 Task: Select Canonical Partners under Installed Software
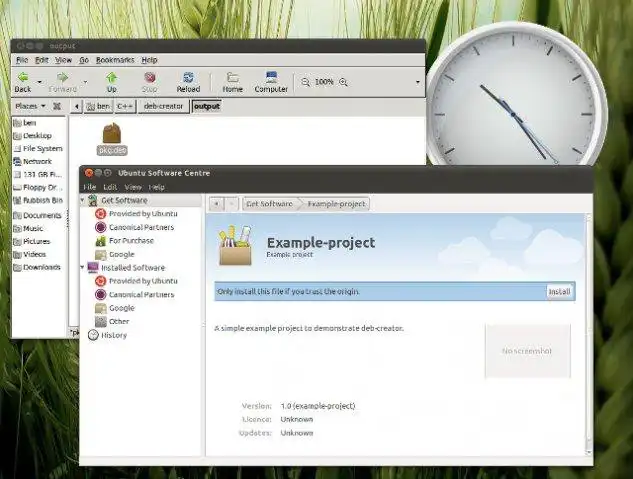(x=134, y=295)
